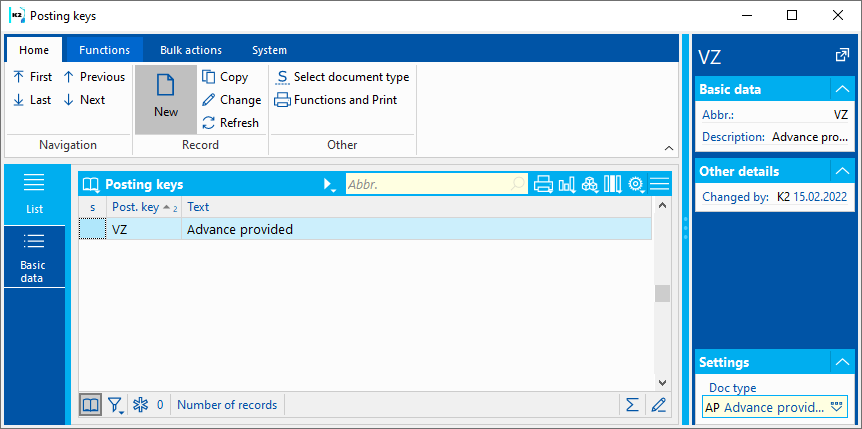Click the New record button

pos(166,98)
